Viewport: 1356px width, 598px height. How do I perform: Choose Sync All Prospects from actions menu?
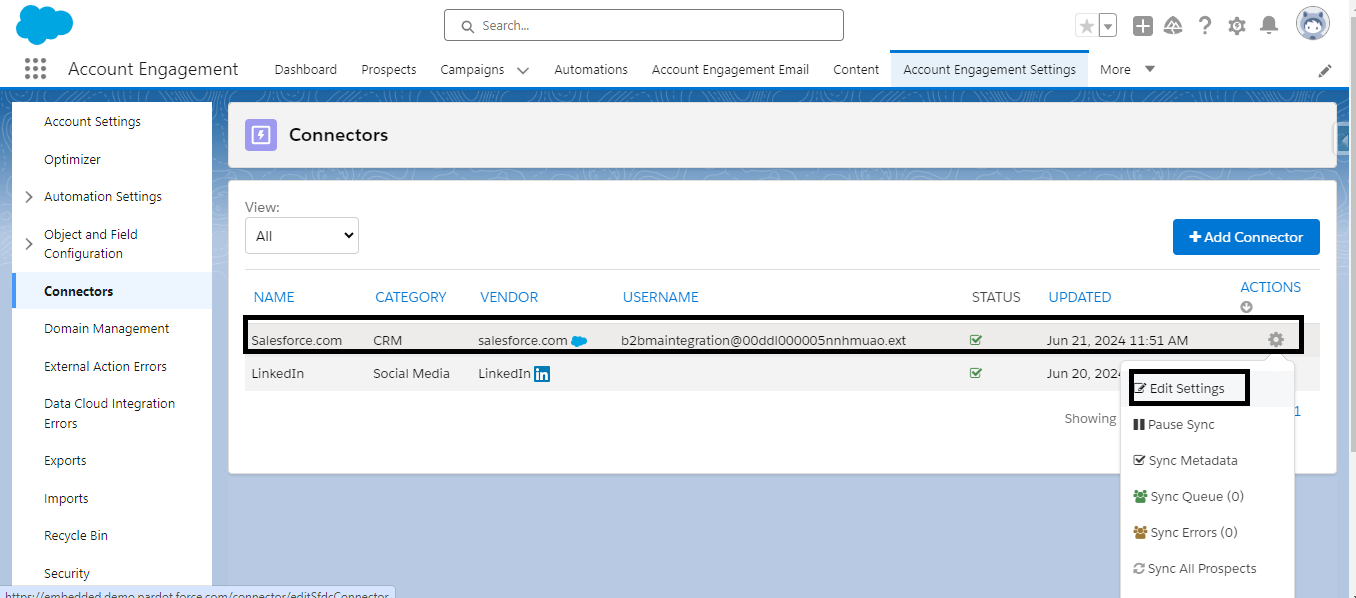click(x=1195, y=569)
